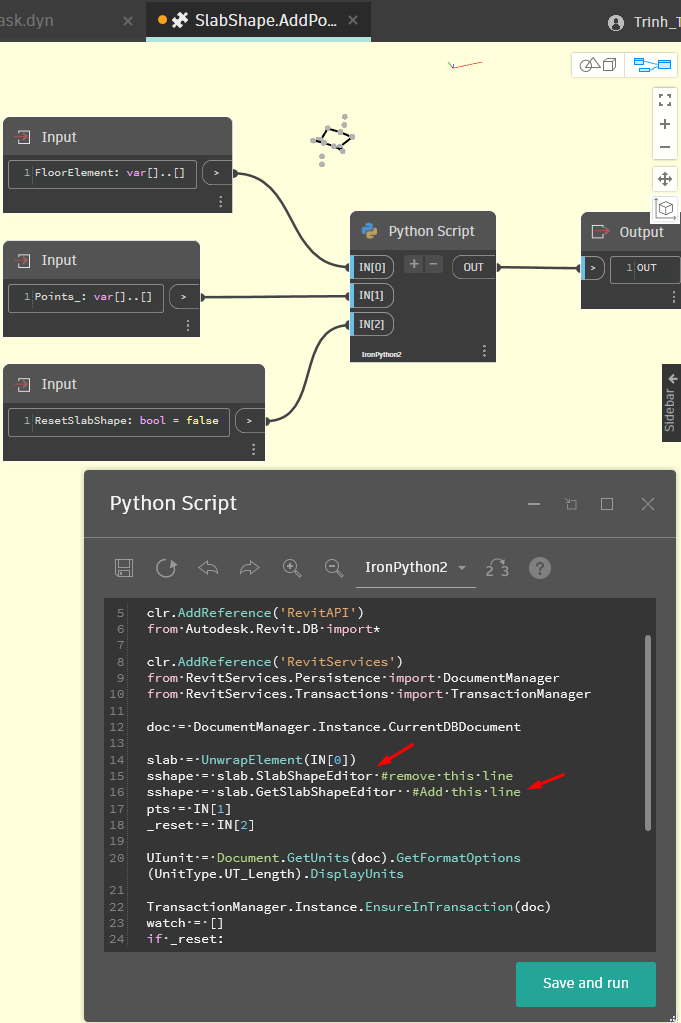This screenshot has width=681, height=1023.
Task: Zoom to fit the workspace
Action: [665, 100]
